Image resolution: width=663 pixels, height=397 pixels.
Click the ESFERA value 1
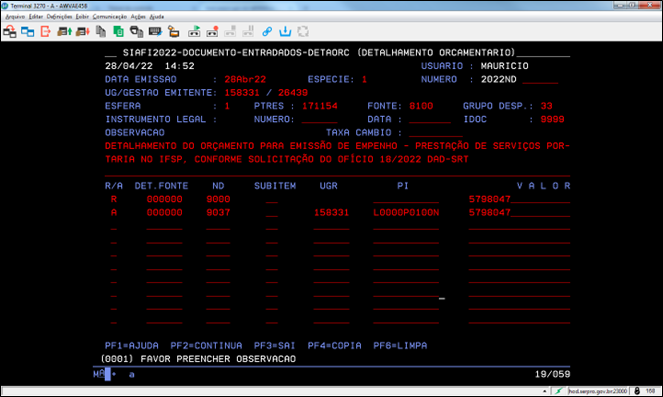coord(227,106)
